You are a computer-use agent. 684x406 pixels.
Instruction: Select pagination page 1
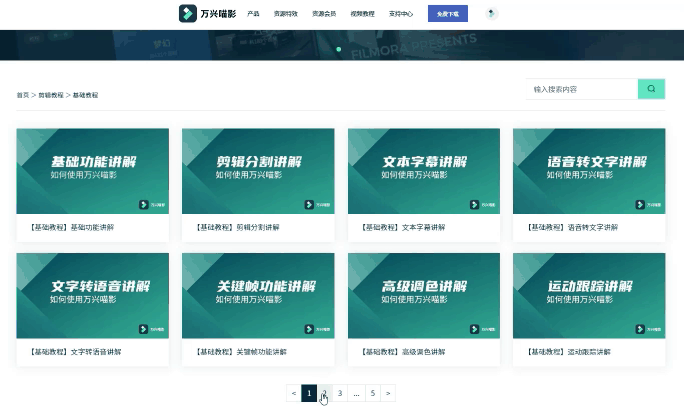click(309, 393)
